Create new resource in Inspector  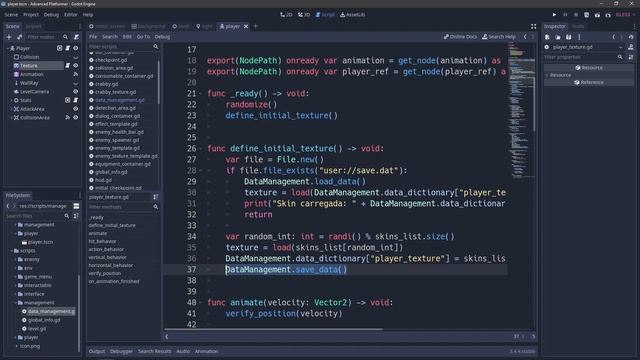tap(547, 37)
